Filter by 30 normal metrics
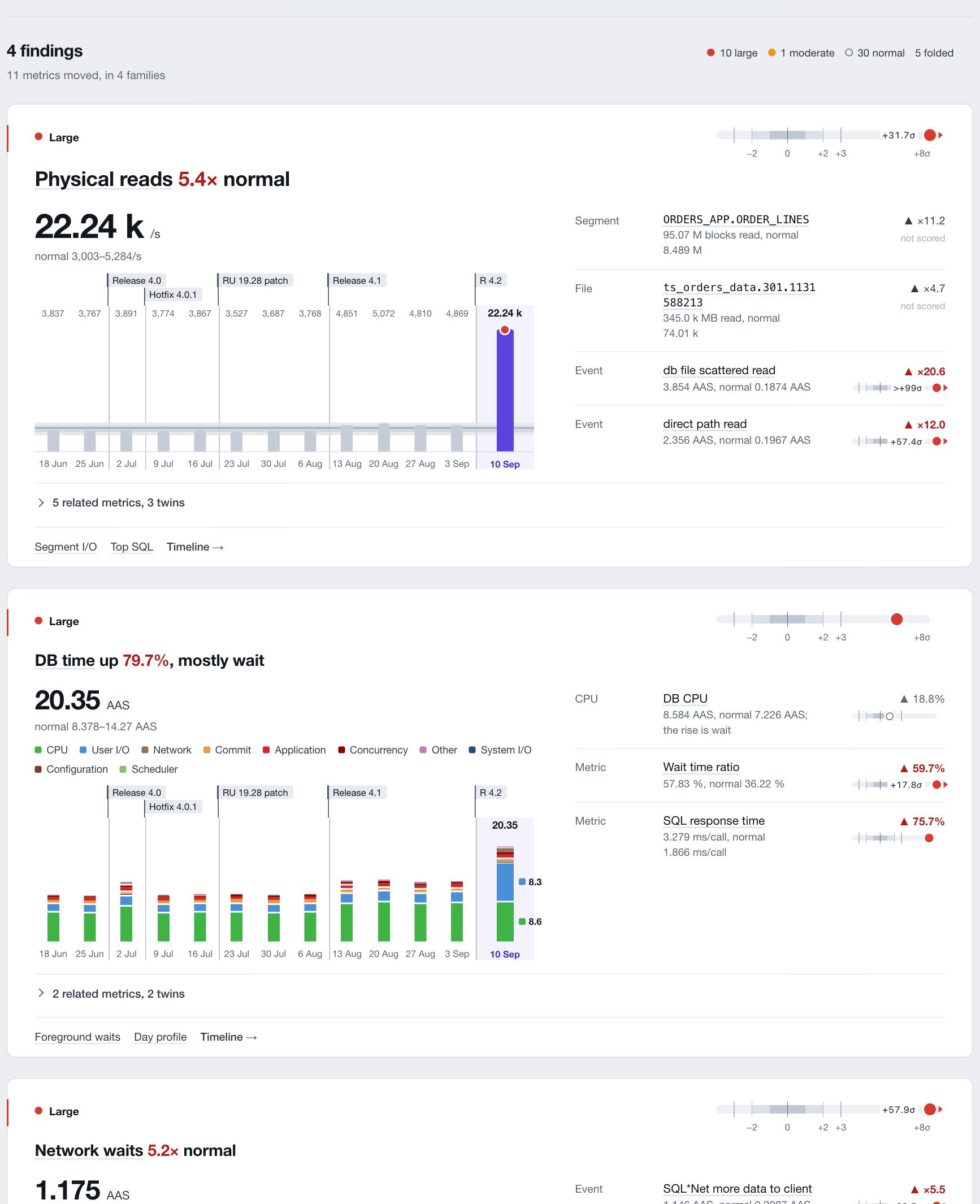This screenshot has height=1204, width=980. pyautogui.click(x=875, y=53)
